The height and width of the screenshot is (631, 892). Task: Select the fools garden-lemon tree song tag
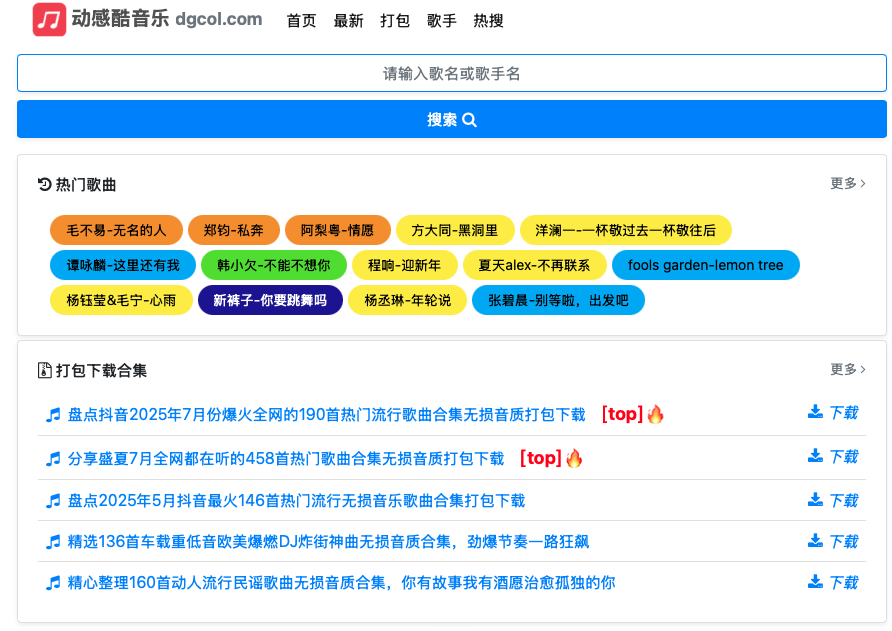705,265
